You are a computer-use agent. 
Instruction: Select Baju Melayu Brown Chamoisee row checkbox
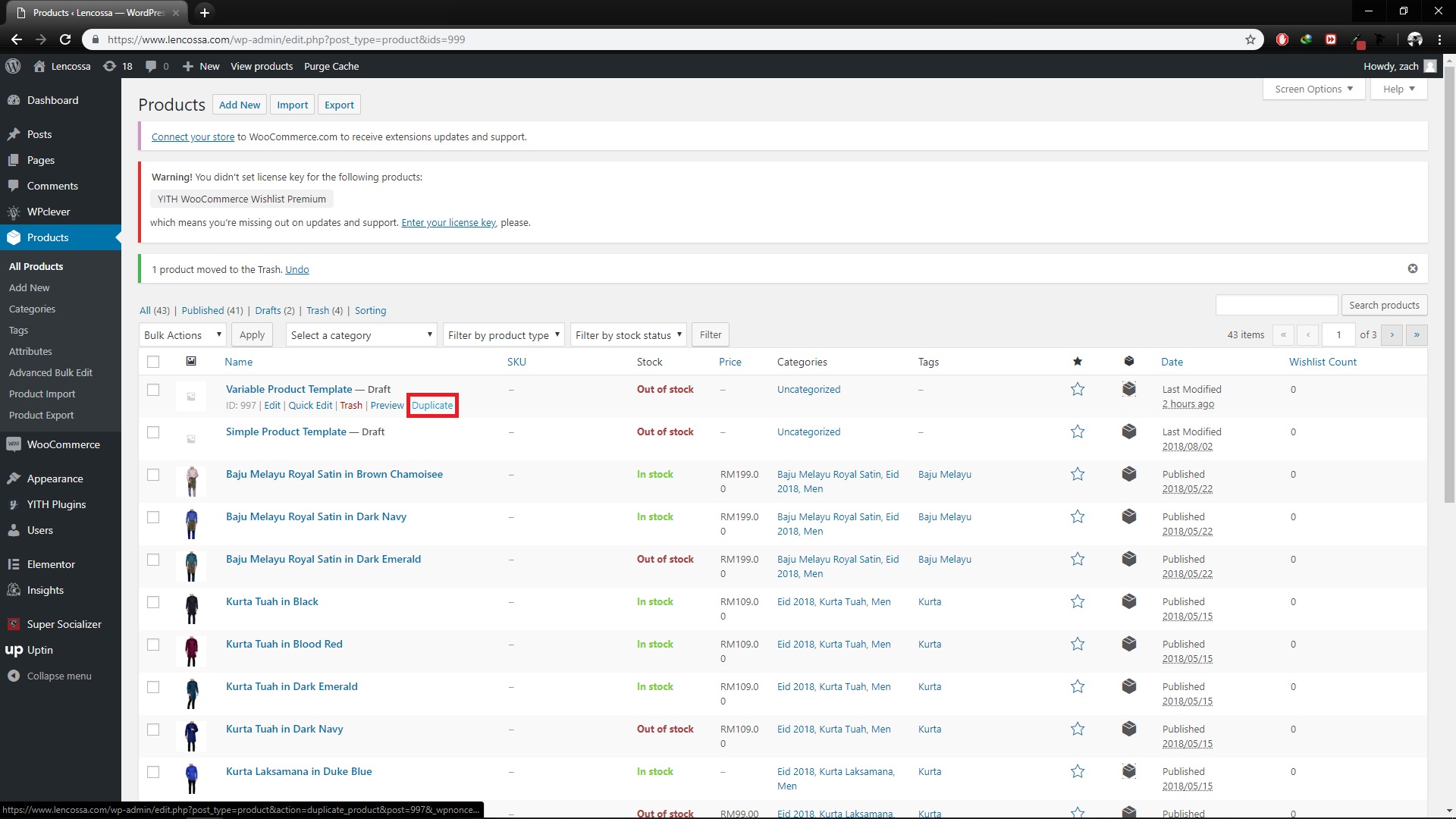point(153,475)
